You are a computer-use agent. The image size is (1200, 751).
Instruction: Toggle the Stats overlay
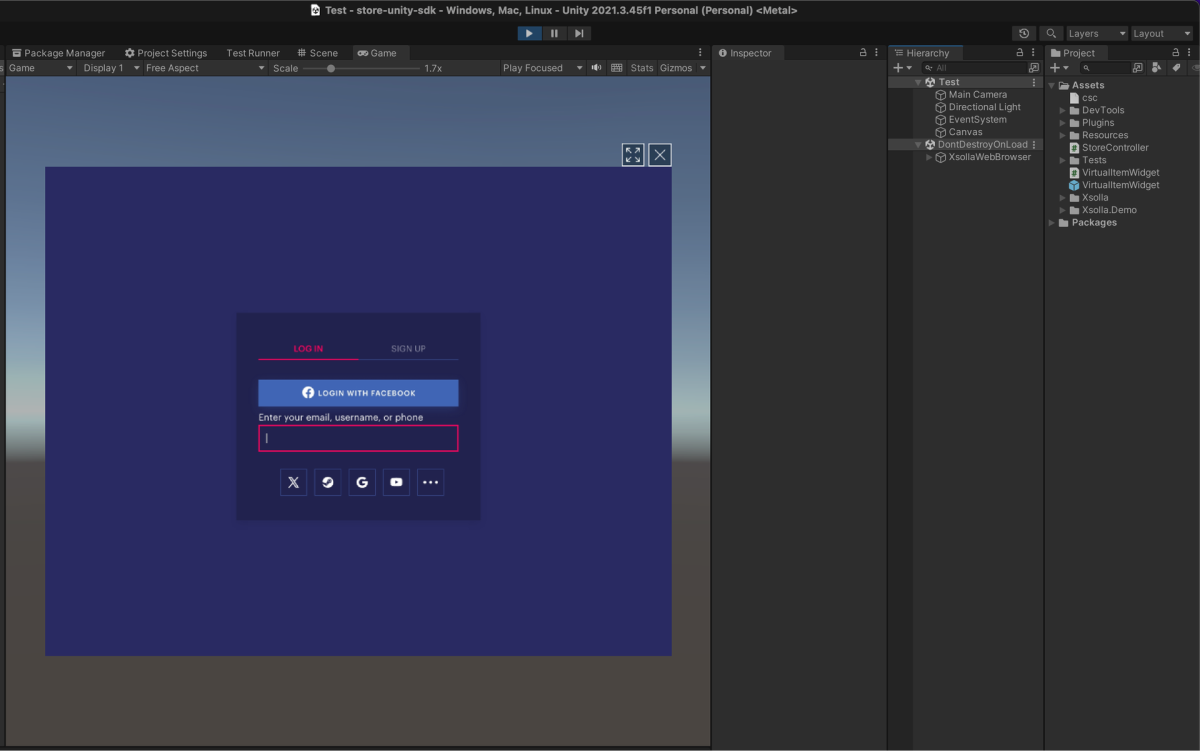coord(642,68)
